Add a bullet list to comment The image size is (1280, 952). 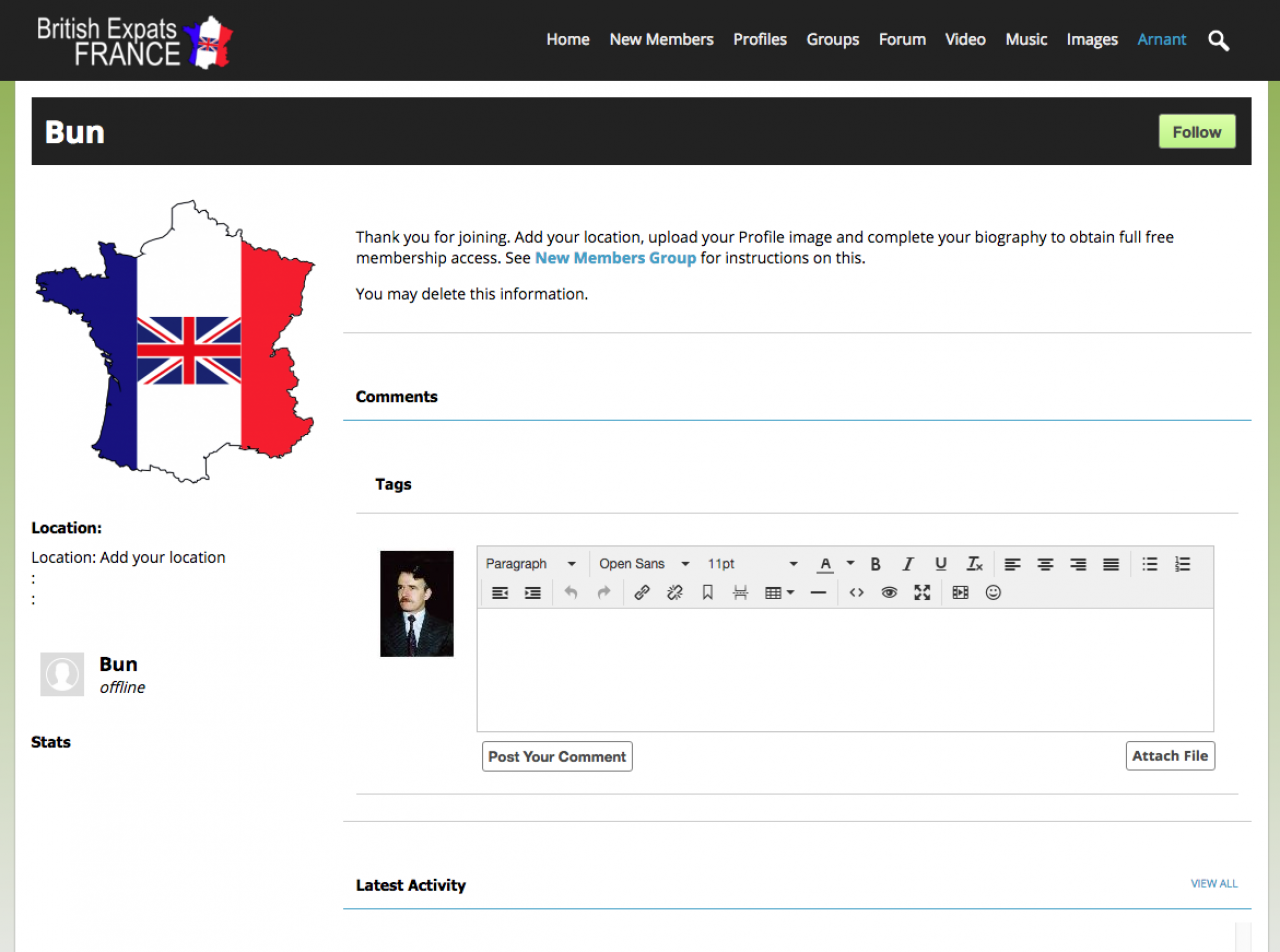1150,564
